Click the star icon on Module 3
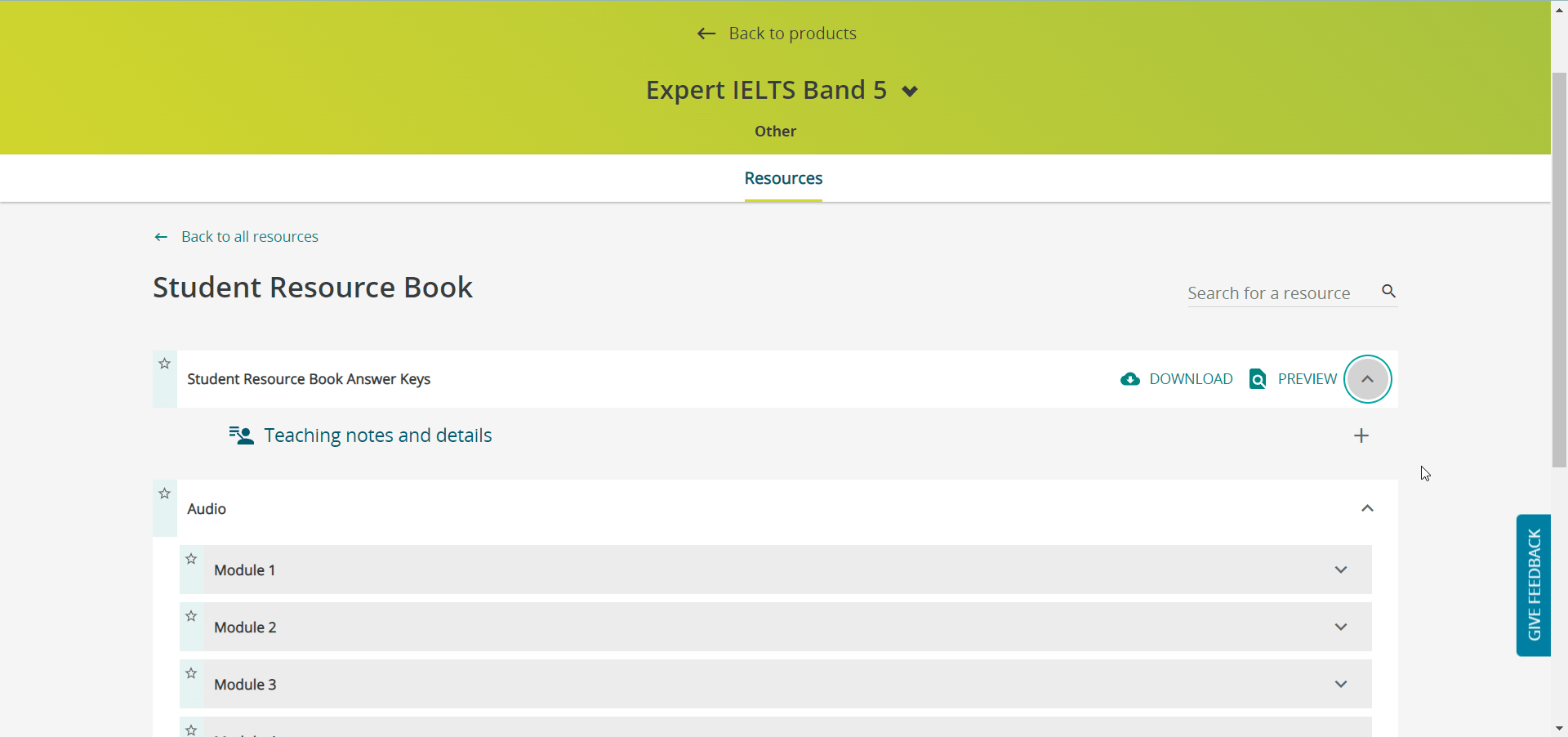Viewport: 1568px width, 737px height. coord(191,673)
